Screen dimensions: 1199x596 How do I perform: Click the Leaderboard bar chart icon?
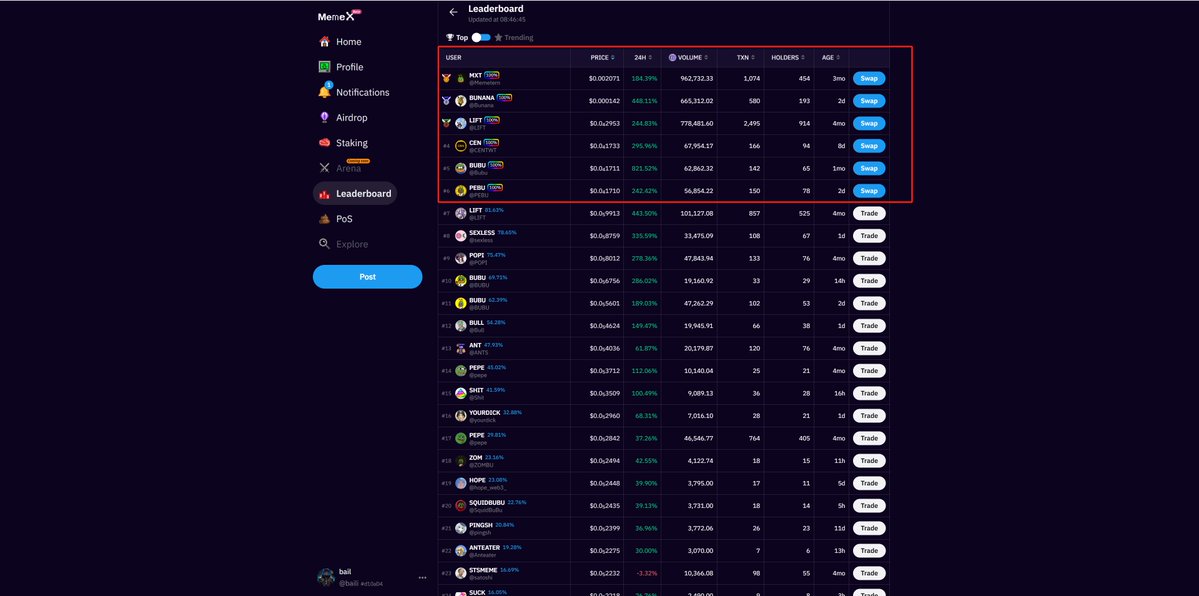pyautogui.click(x=324, y=194)
